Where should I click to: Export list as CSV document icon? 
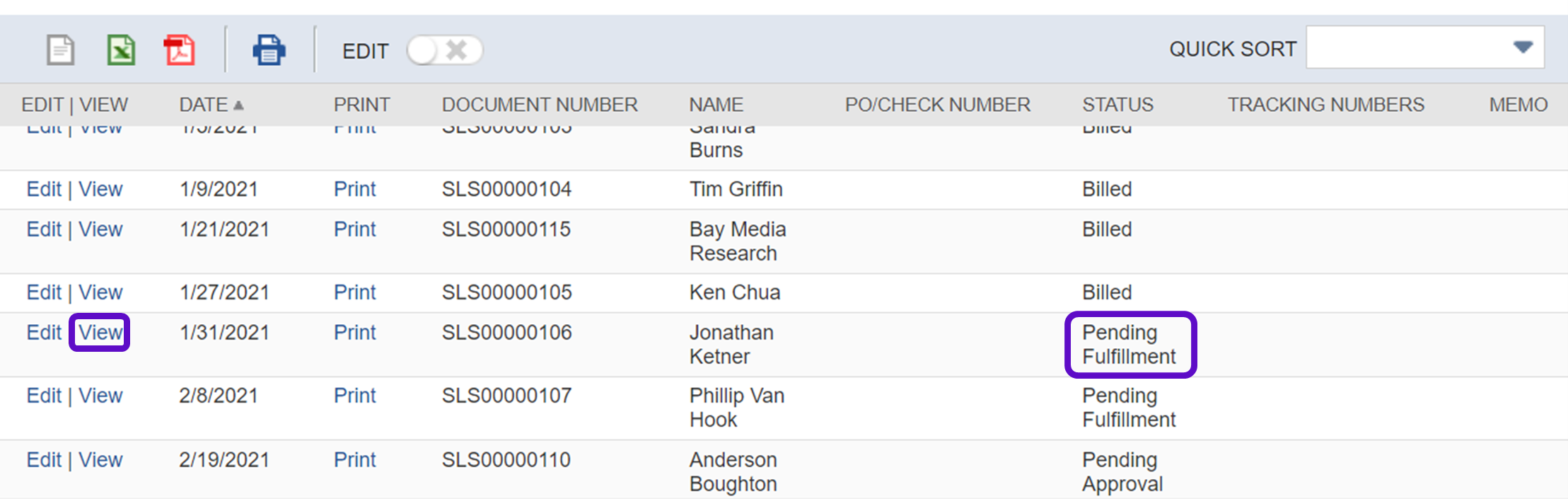[60, 50]
